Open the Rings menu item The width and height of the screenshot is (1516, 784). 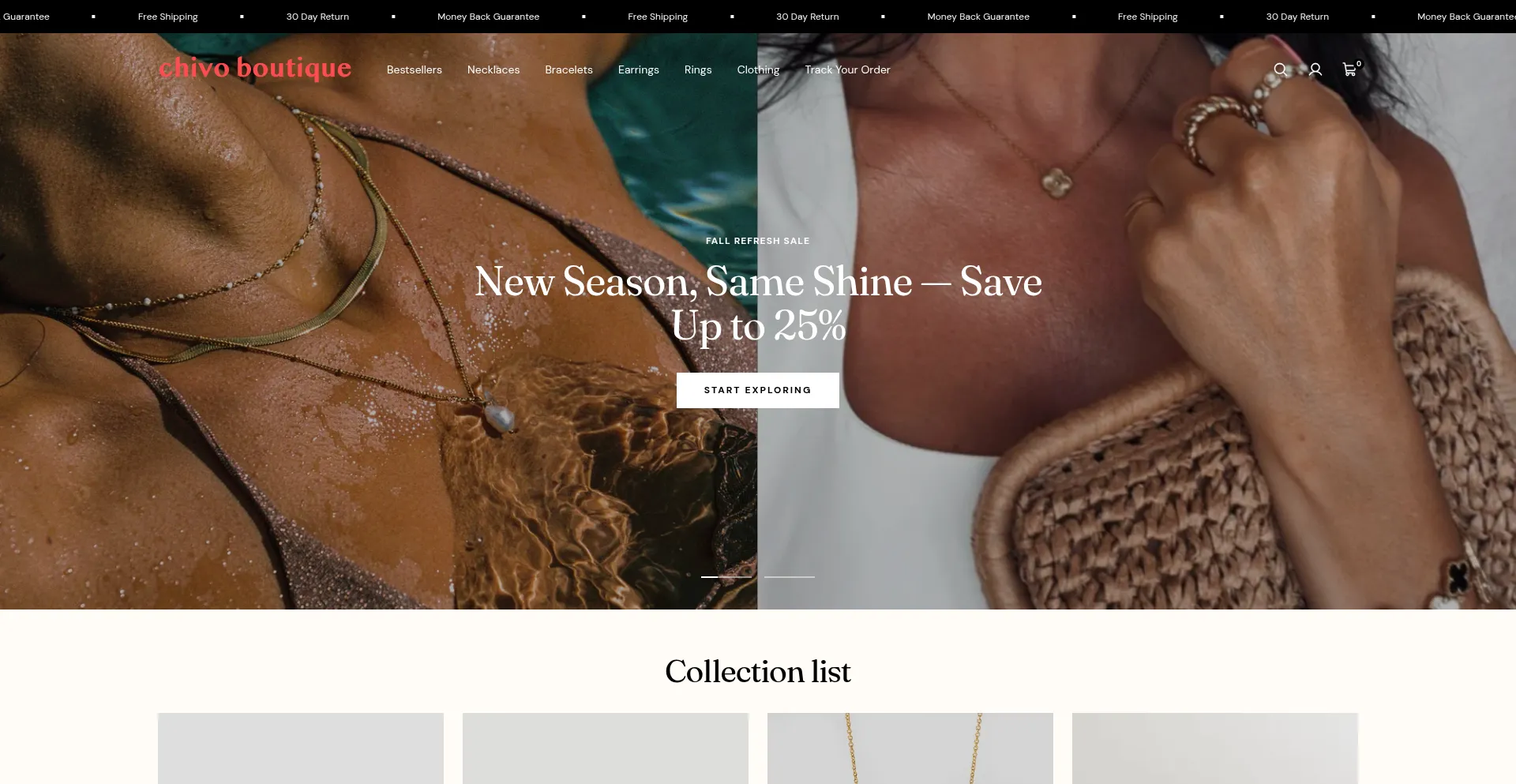tap(698, 69)
